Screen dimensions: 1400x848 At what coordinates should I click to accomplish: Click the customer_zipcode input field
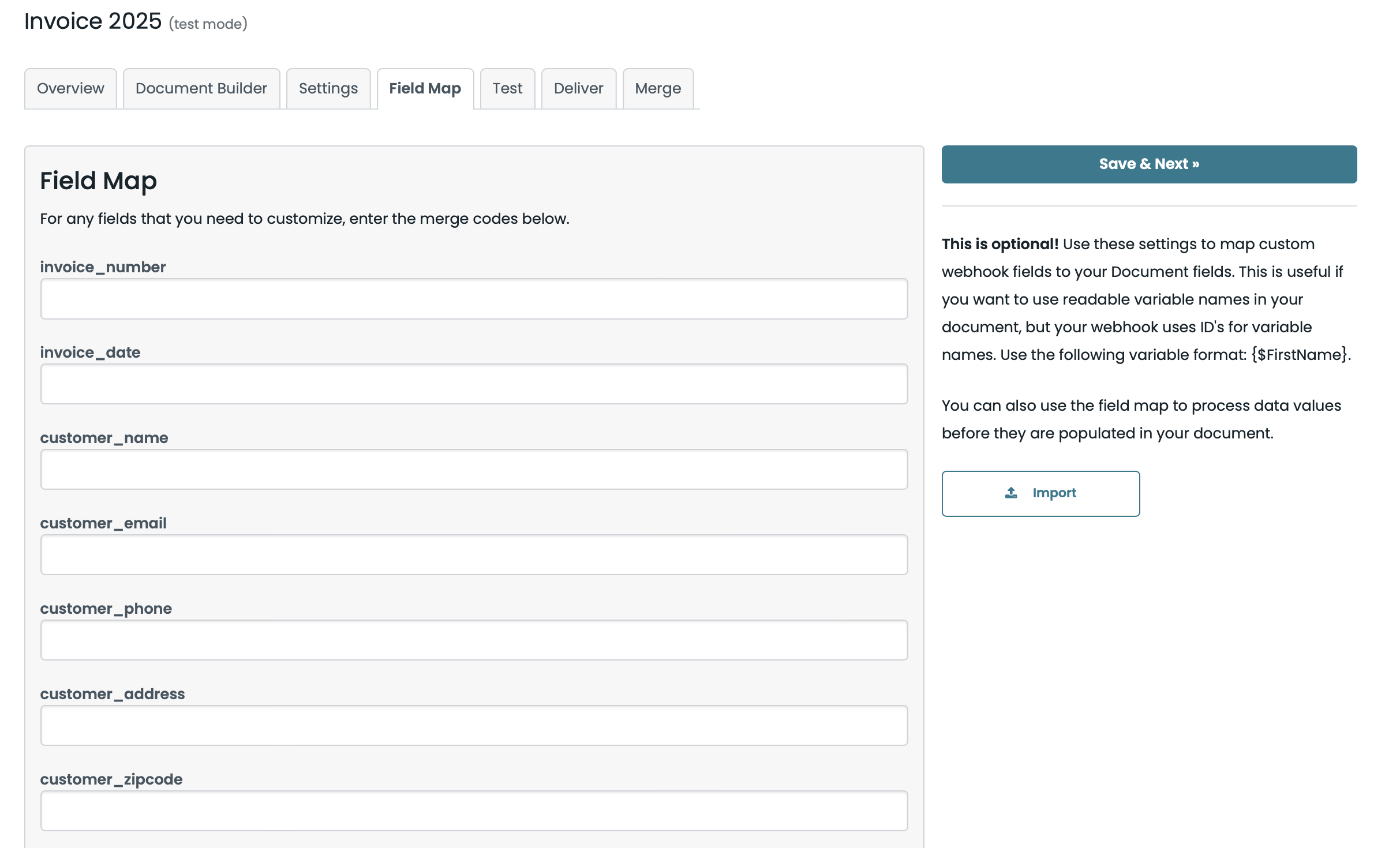[474, 811]
